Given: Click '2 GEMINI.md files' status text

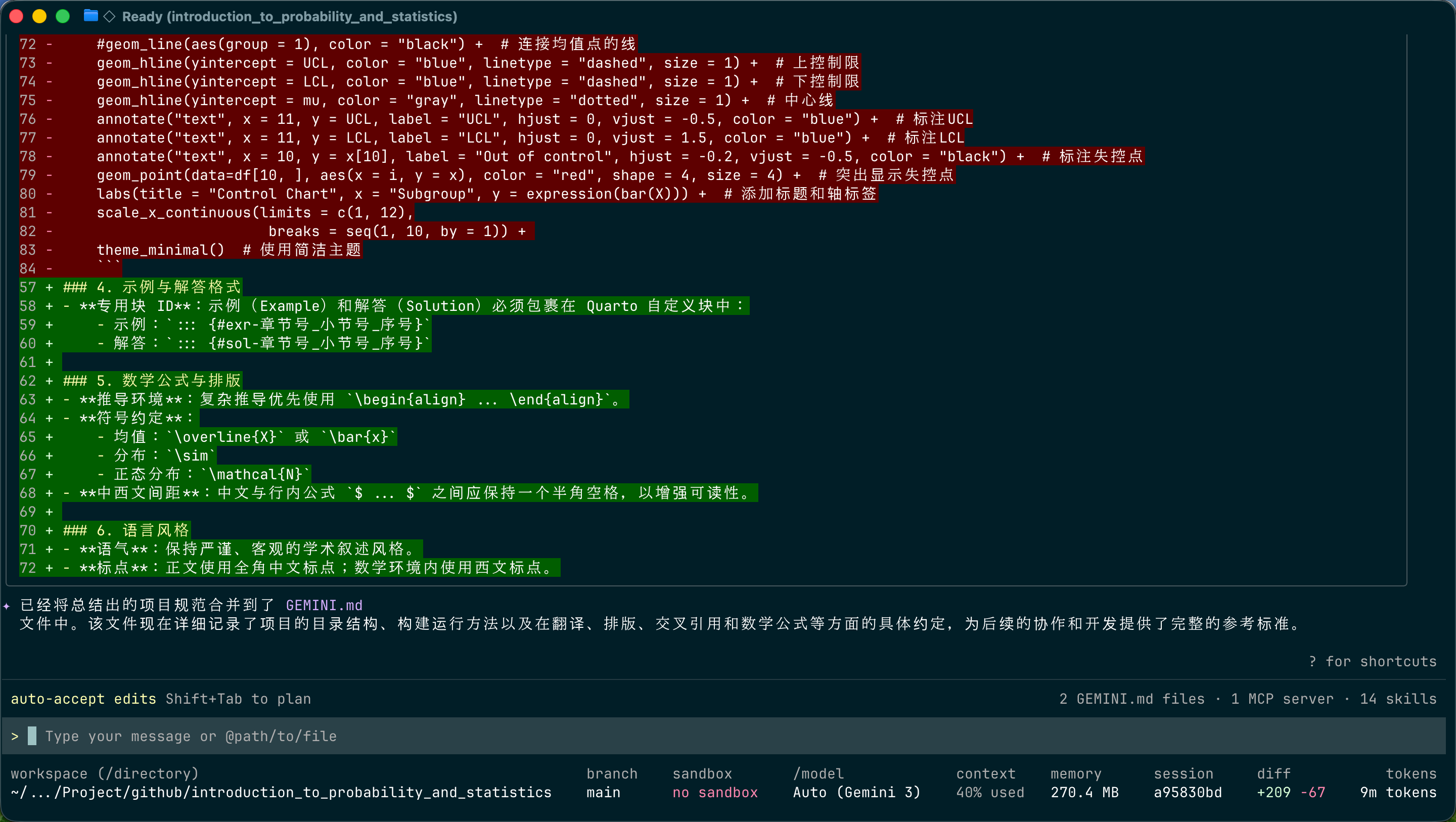Looking at the screenshot, I should 1131,699.
